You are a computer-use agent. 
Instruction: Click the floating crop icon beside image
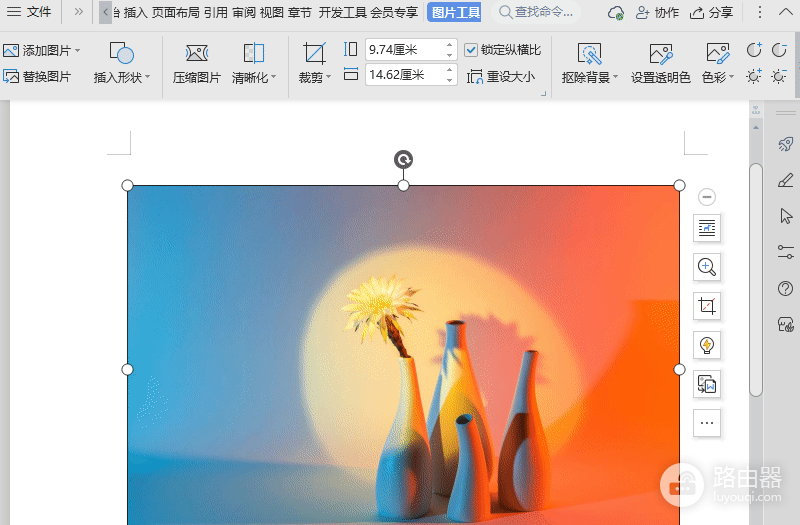click(707, 306)
